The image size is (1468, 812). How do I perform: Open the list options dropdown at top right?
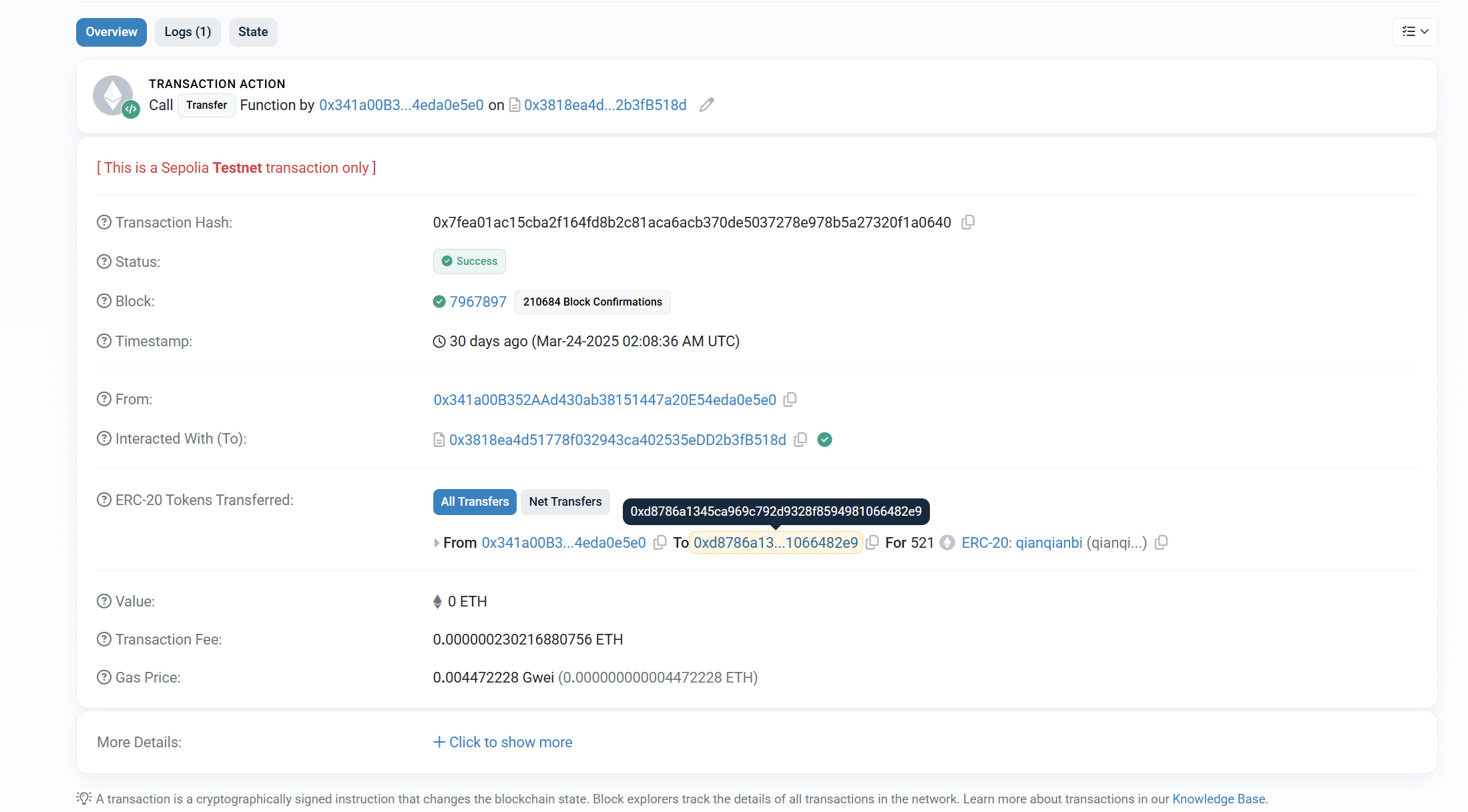click(1414, 31)
